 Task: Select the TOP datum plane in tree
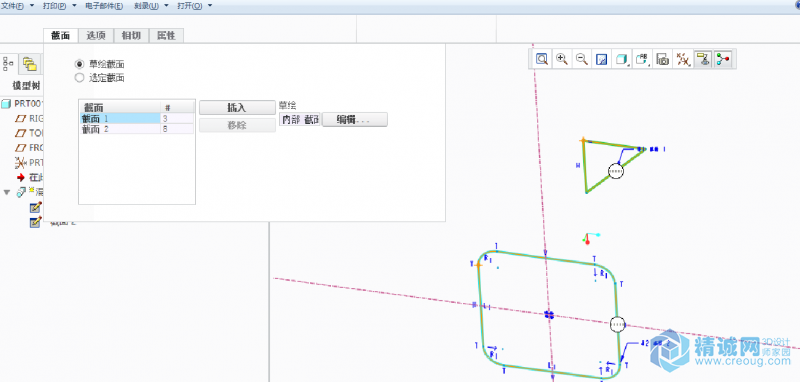pos(30,134)
